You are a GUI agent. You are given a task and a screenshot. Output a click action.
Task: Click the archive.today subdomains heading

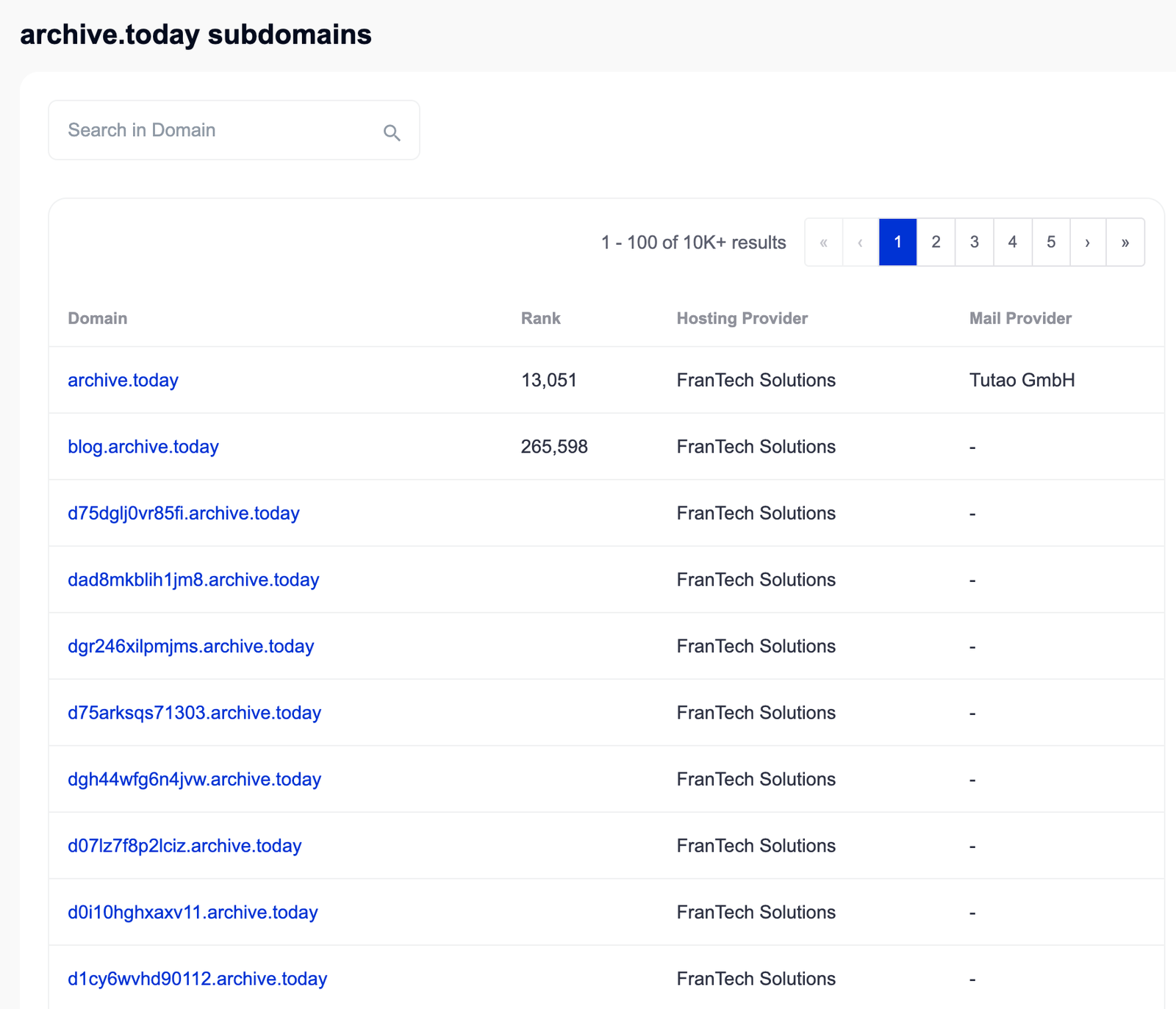click(196, 35)
